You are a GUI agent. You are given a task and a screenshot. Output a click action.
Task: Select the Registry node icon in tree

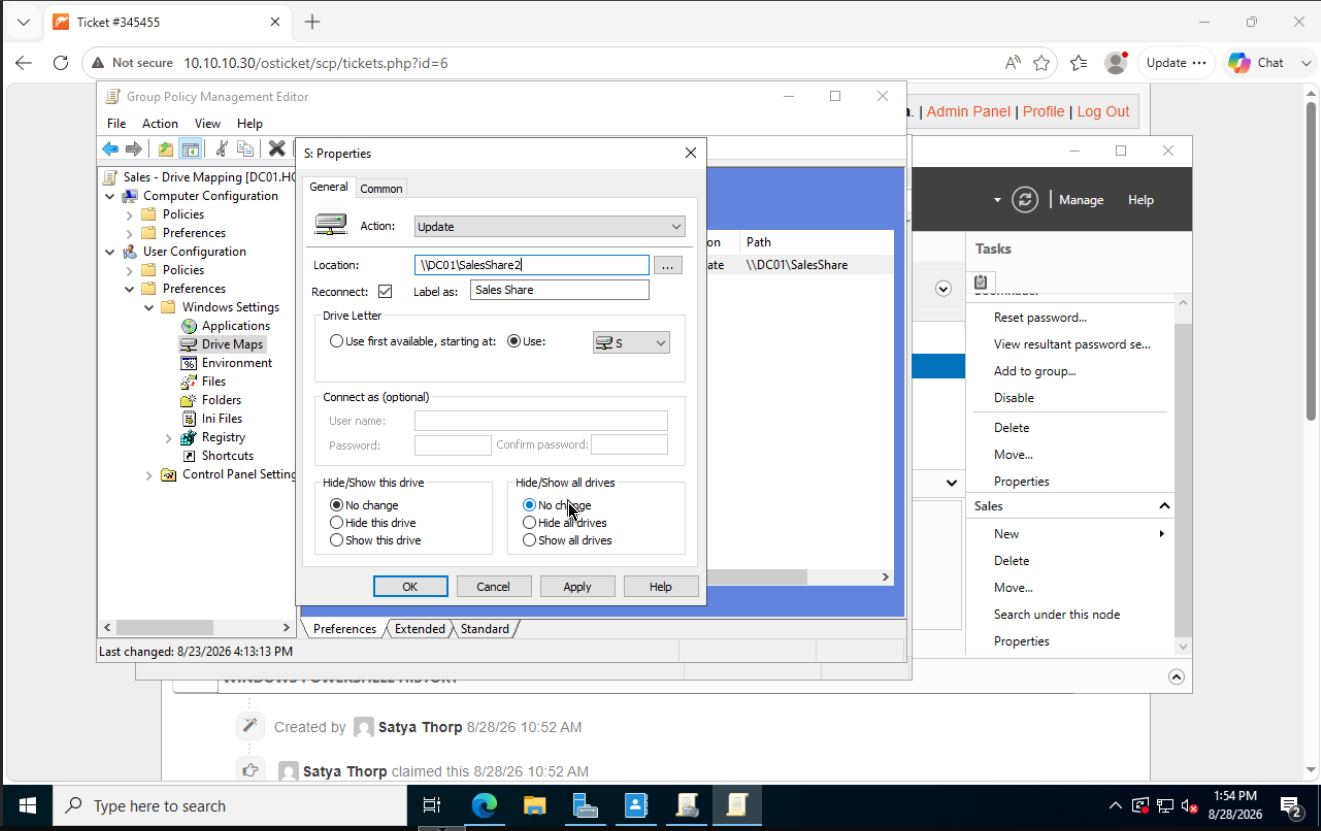click(188, 437)
